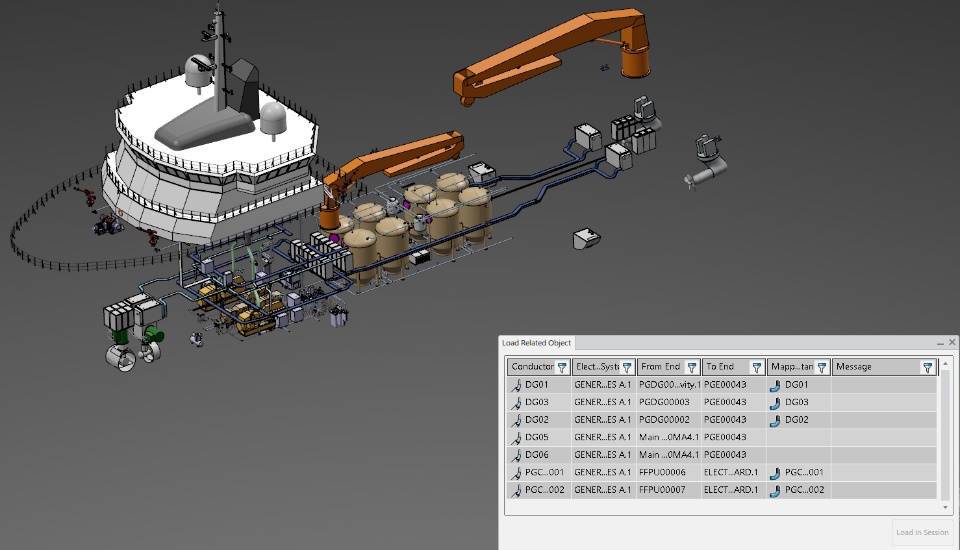The width and height of the screenshot is (960, 550).
Task: Click the conductor icon of row DG06
Action: pyautogui.click(x=517, y=454)
